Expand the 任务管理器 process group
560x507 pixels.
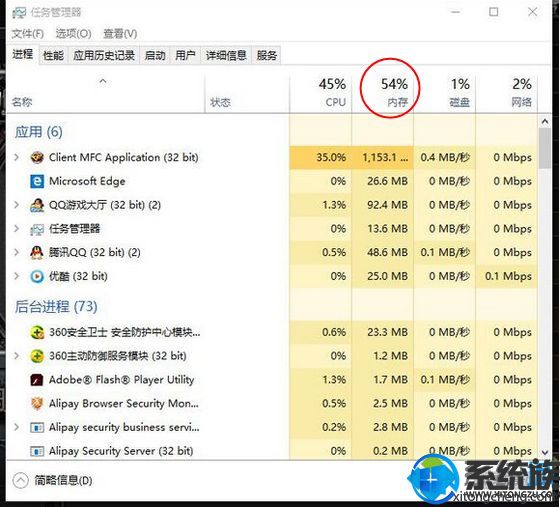(16, 229)
